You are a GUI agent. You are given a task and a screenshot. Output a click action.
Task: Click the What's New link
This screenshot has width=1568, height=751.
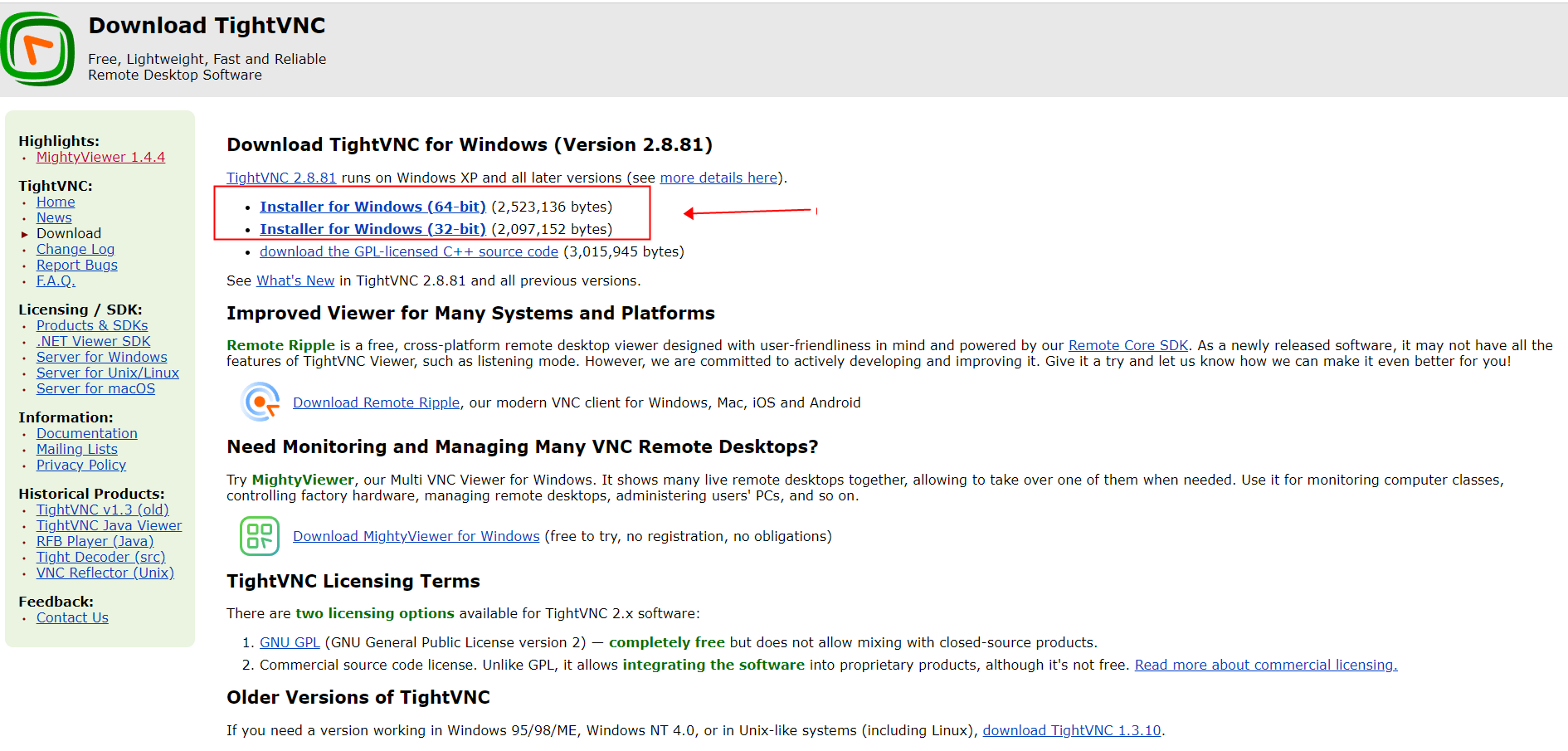coord(295,280)
